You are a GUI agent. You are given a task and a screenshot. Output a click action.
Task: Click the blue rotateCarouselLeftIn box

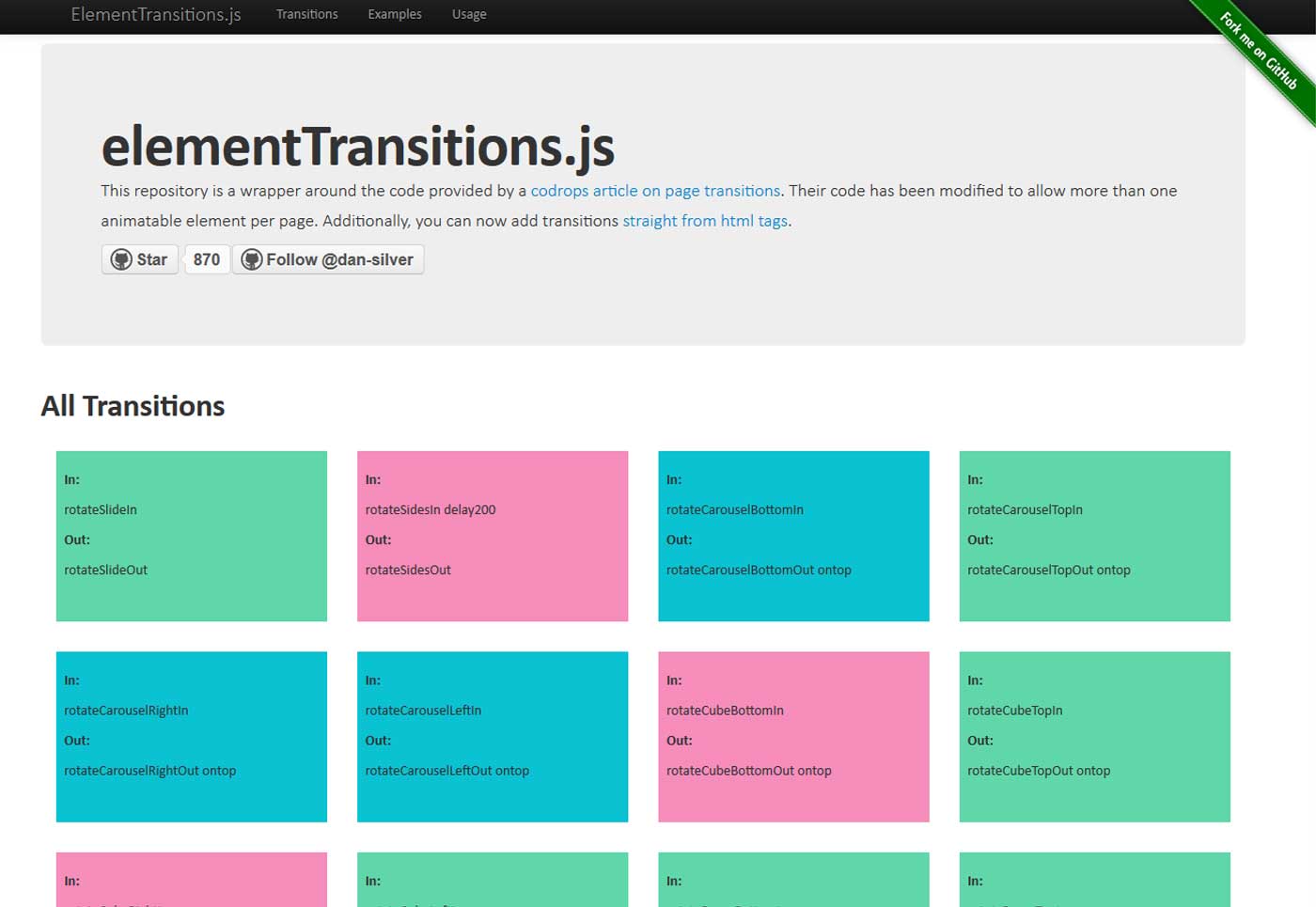coord(493,737)
